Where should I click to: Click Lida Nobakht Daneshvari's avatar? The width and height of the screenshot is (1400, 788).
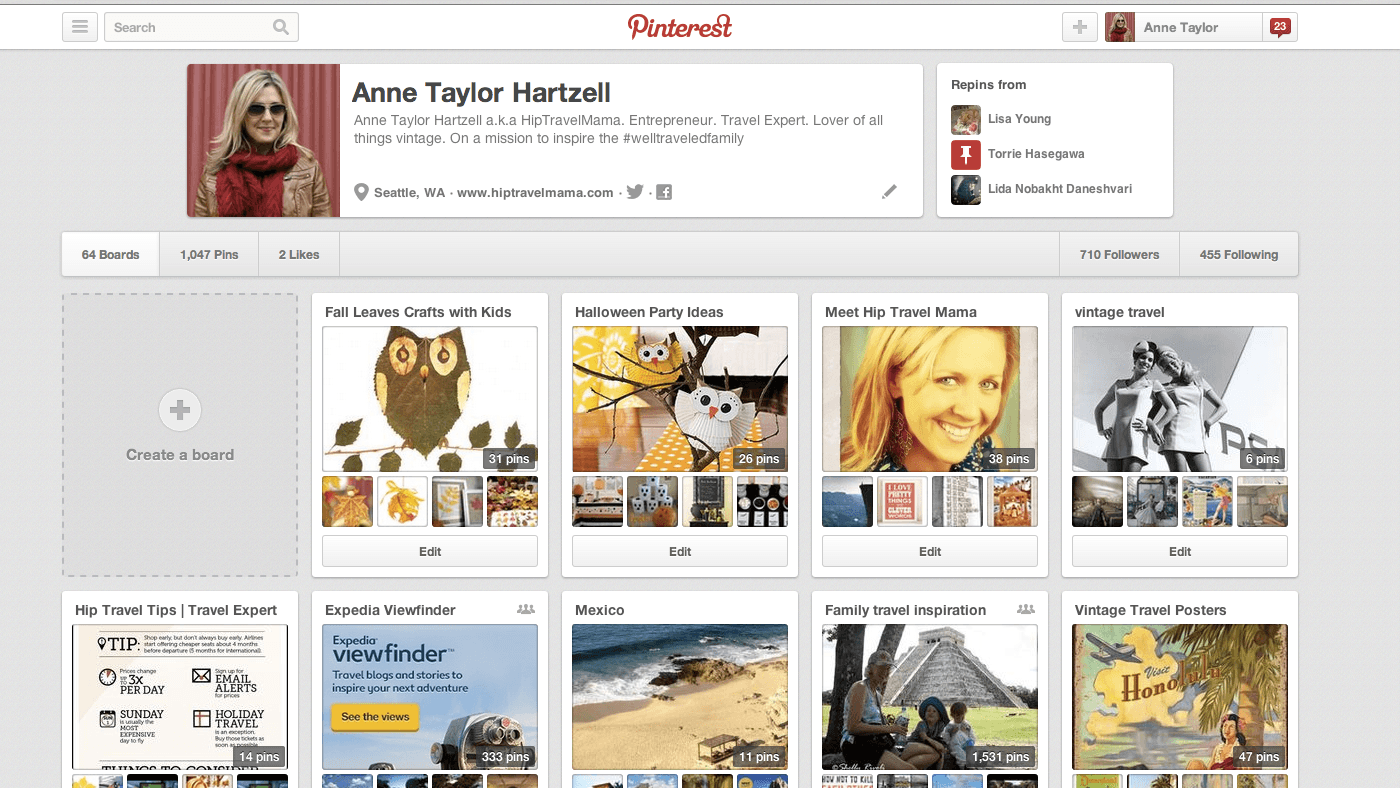(x=965, y=189)
